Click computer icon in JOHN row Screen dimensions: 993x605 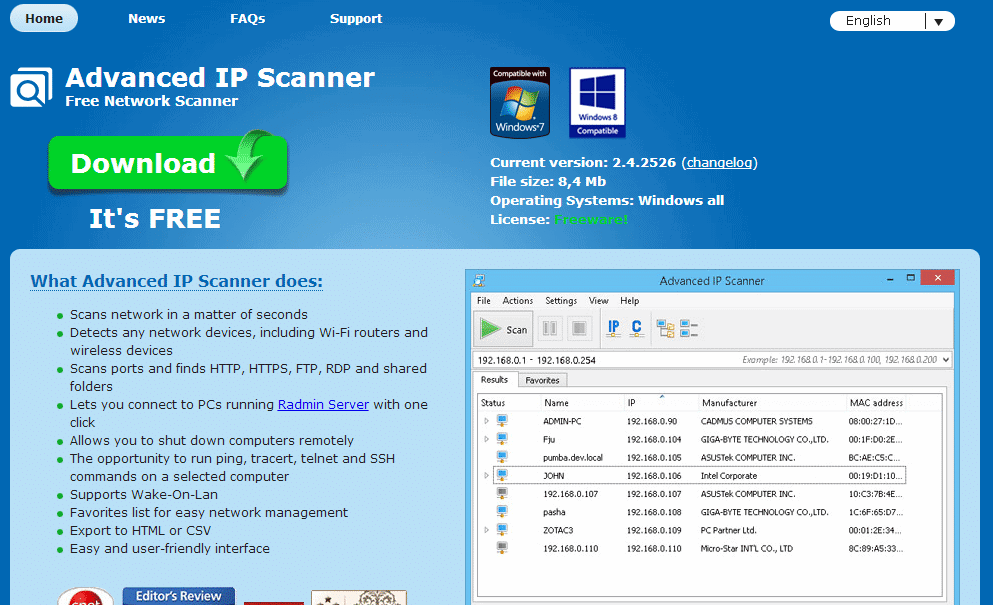tap(502, 475)
